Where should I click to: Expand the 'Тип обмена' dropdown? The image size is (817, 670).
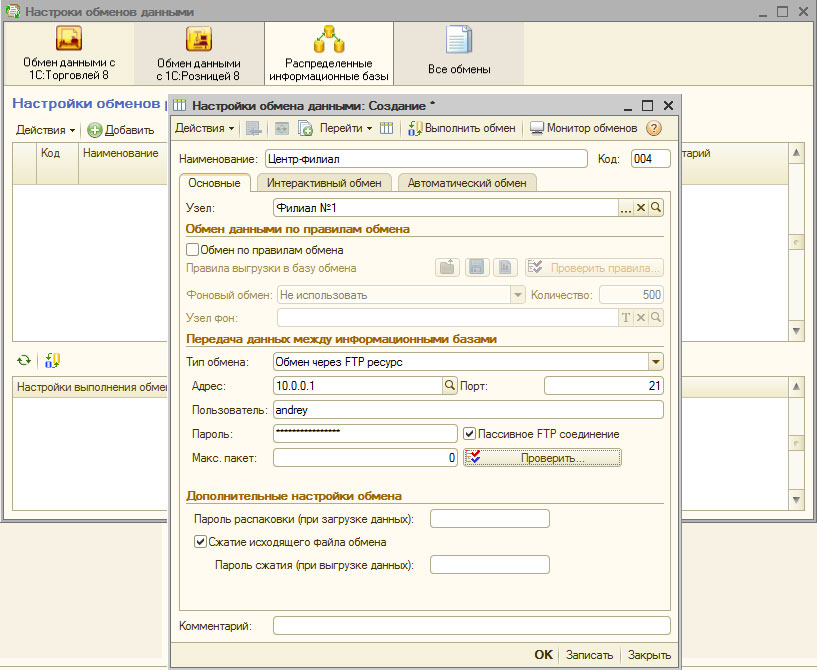[656, 362]
